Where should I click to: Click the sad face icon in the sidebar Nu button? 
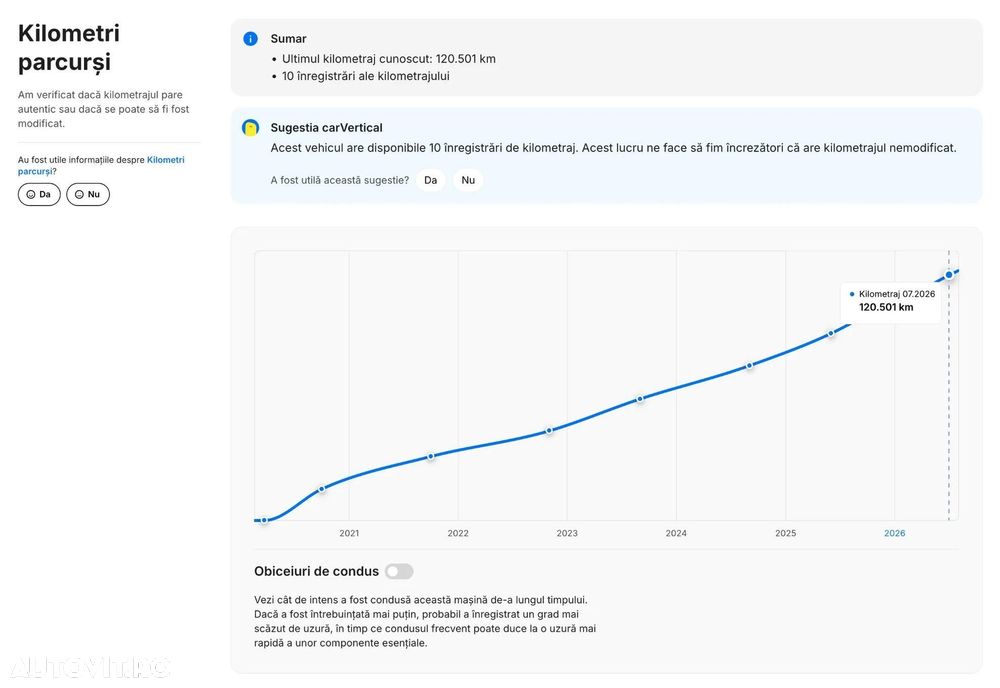79,194
